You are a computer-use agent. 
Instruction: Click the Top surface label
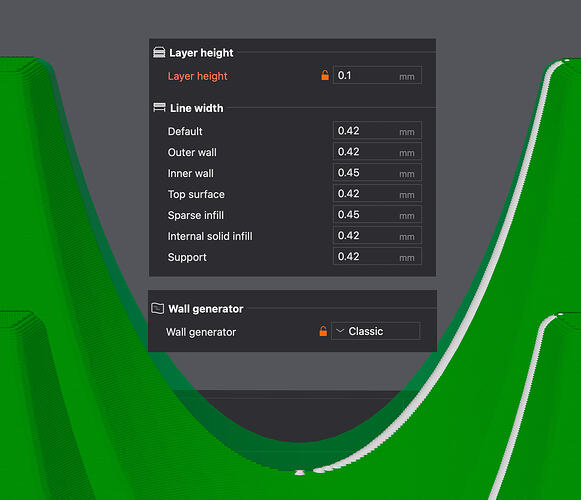pos(196,195)
